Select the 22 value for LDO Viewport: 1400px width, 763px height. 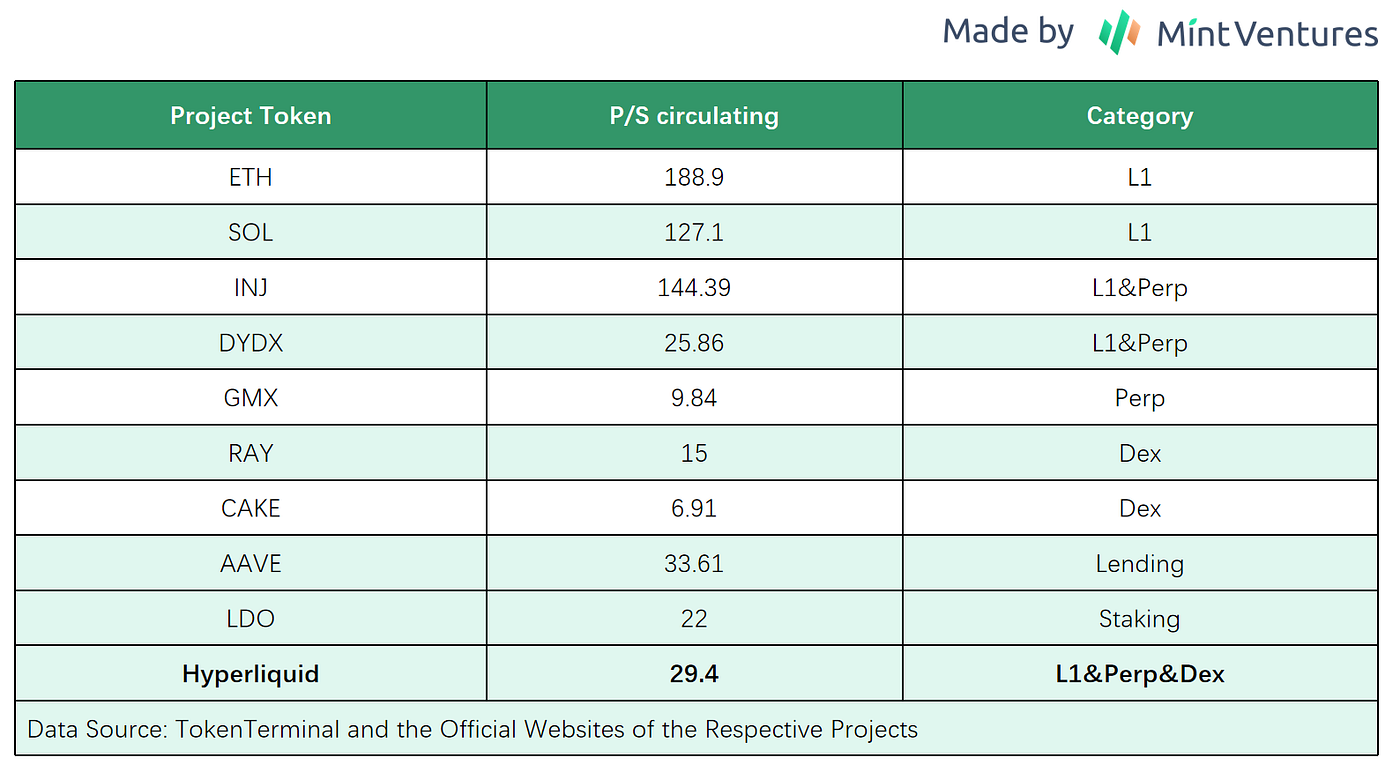pos(695,619)
